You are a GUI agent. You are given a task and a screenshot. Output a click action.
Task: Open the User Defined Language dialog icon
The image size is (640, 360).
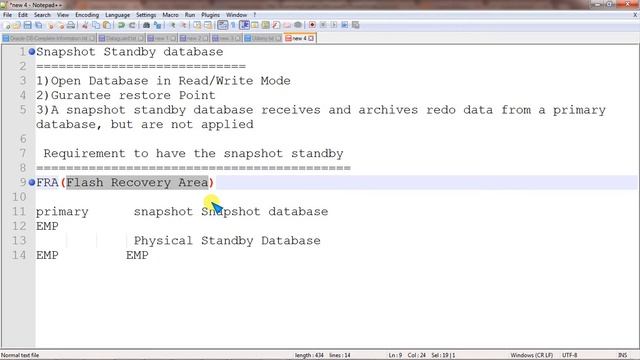pos(255,25)
